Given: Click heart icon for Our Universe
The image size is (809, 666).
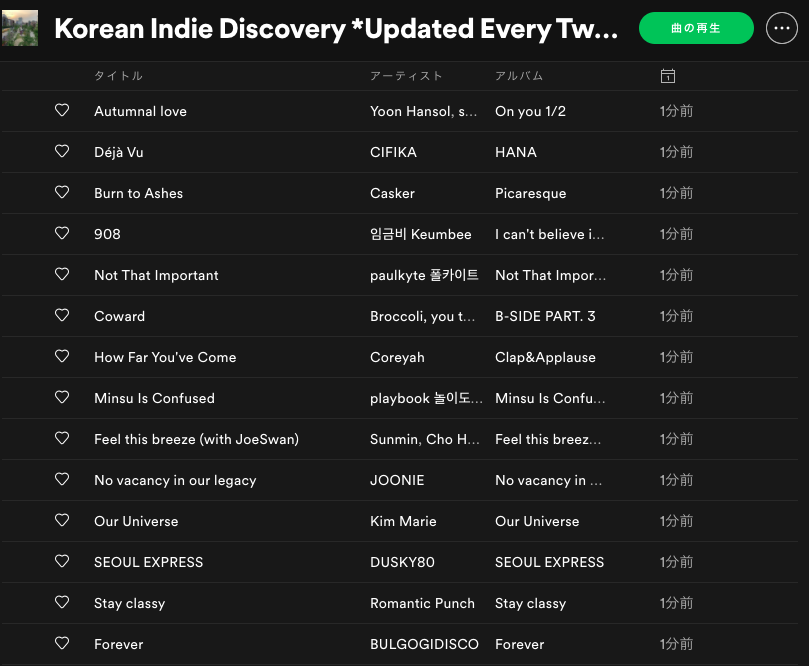Looking at the screenshot, I should pos(62,521).
